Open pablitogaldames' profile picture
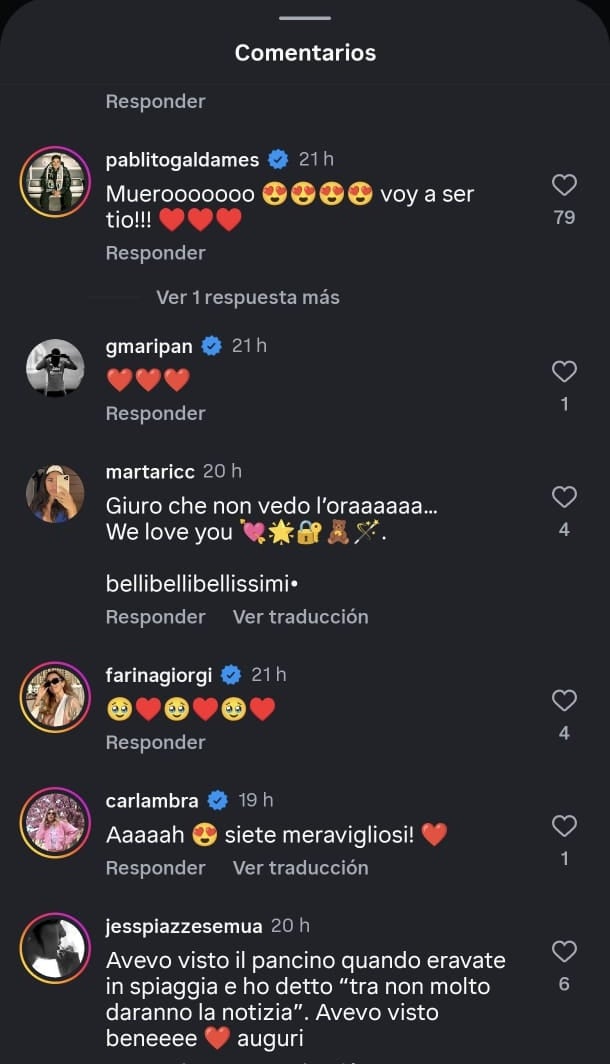This screenshot has height=1064, width=610. click(55, 181)
